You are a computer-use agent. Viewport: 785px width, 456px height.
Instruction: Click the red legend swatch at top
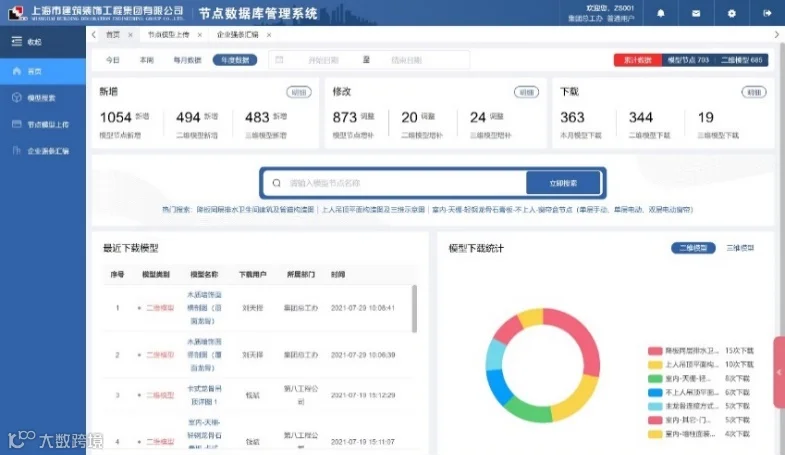(x=655, y=351)
